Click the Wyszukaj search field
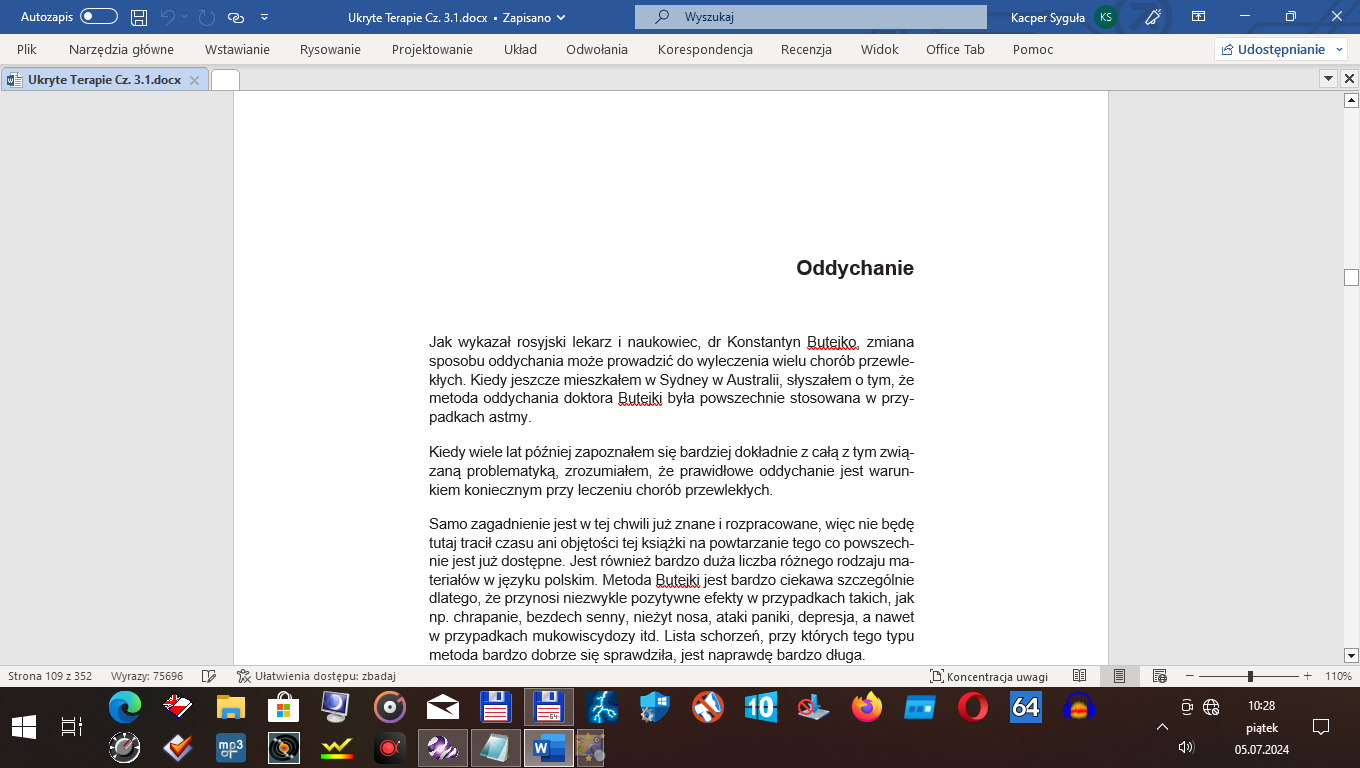 coord(810,16)
